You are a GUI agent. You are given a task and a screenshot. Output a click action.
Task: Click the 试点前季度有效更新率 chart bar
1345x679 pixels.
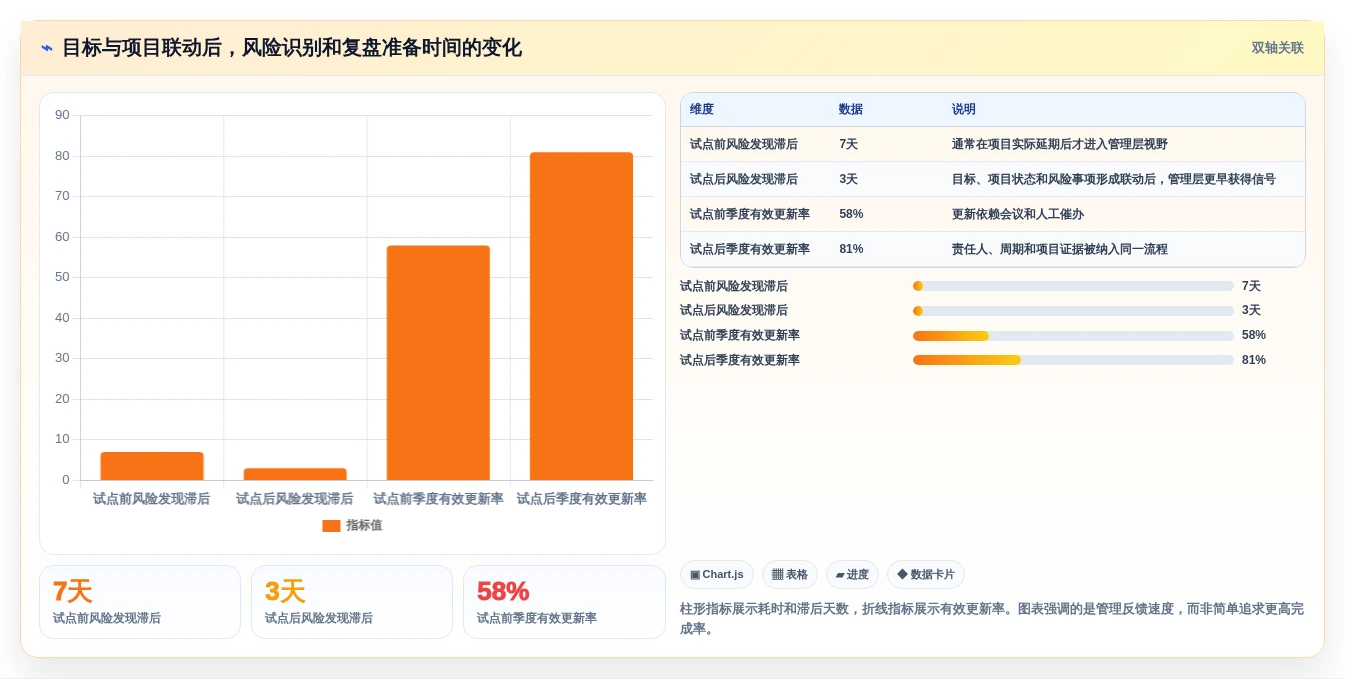[x=438, y=363]
